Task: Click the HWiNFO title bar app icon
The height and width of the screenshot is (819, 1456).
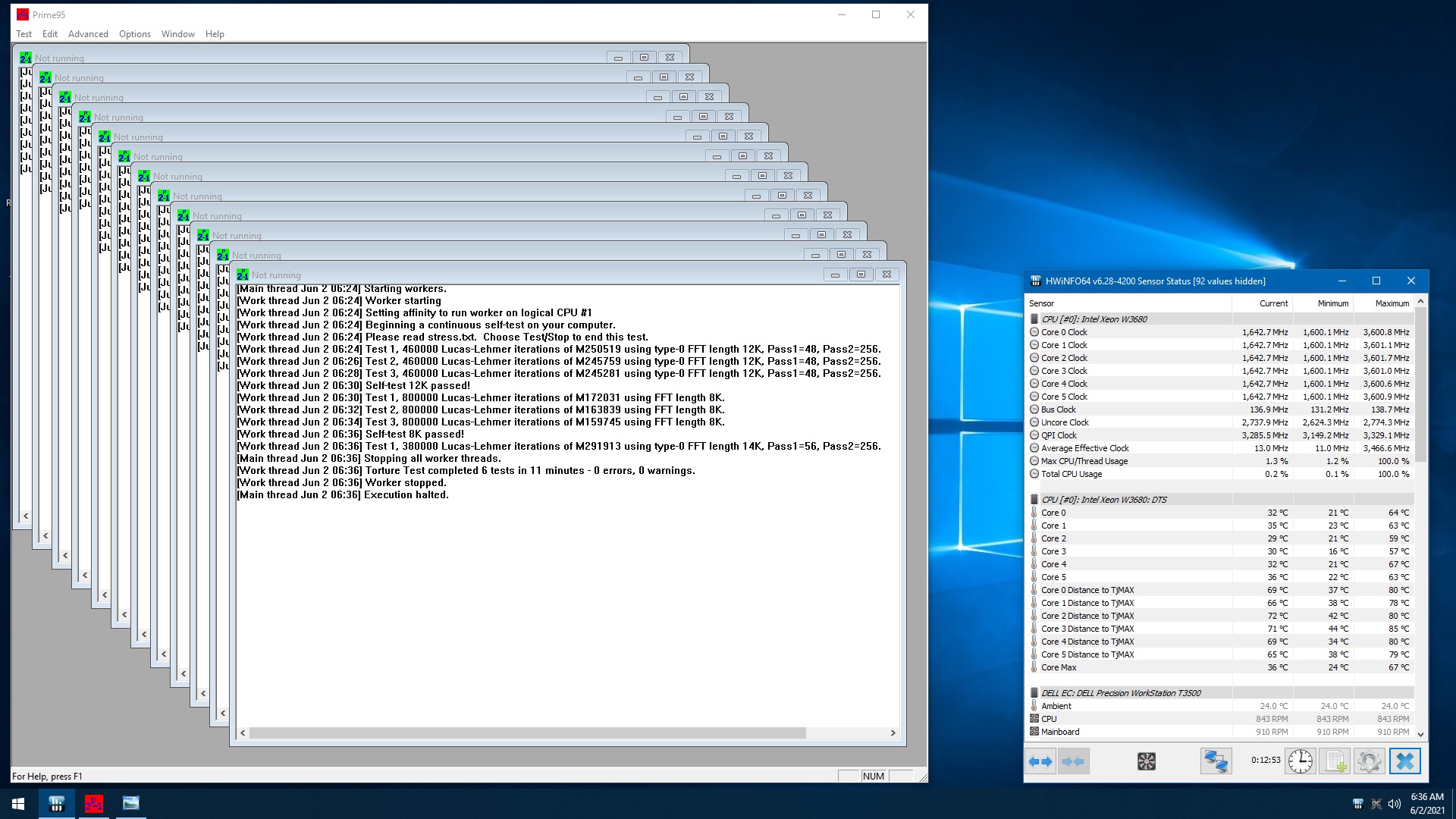Action: tap(1036, 281)
